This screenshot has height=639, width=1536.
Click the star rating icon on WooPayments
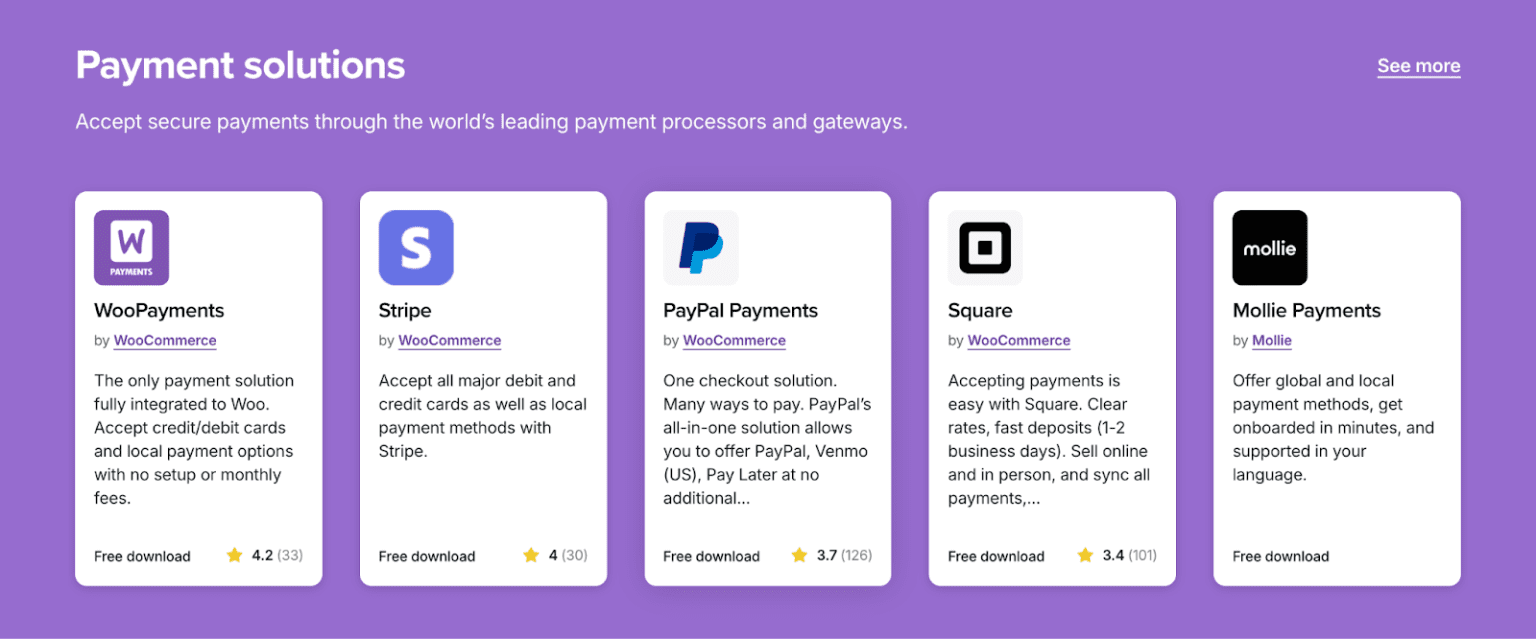pyautogui.click(x=233, y=555)
